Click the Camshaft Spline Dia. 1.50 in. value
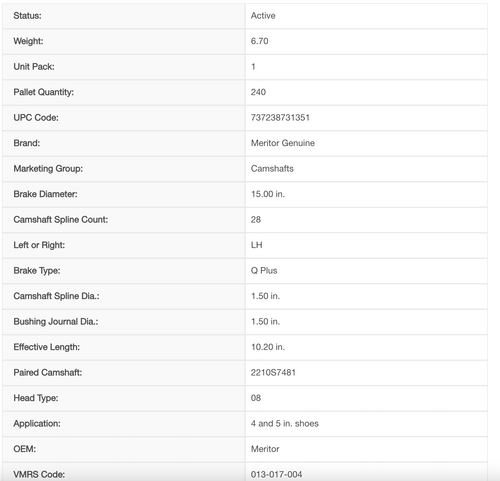Screen dimensions: 500x481 pos(265,296)
